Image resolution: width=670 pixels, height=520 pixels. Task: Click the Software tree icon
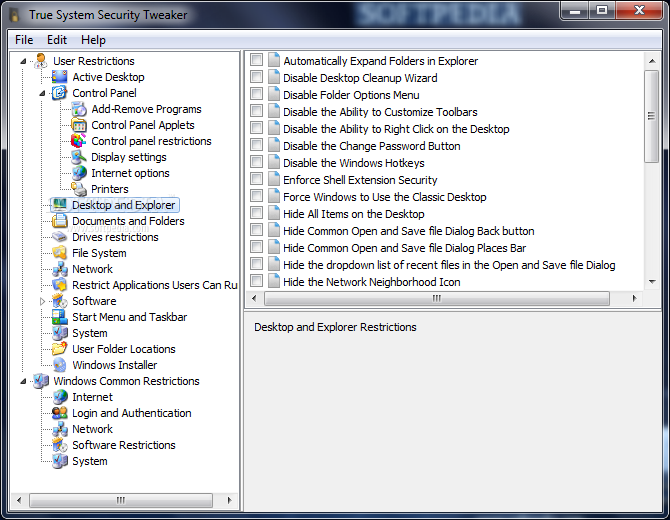pos(59,301)
